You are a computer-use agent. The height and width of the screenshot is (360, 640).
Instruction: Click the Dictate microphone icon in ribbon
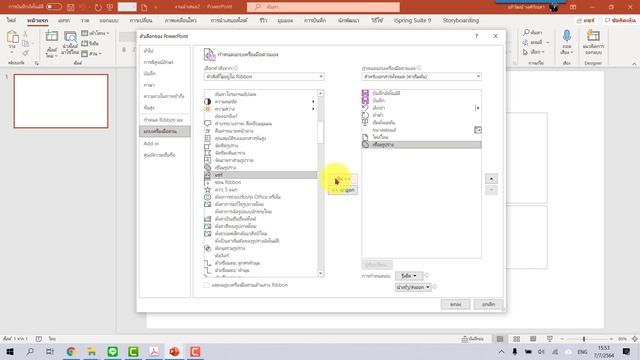coord(567,36)
